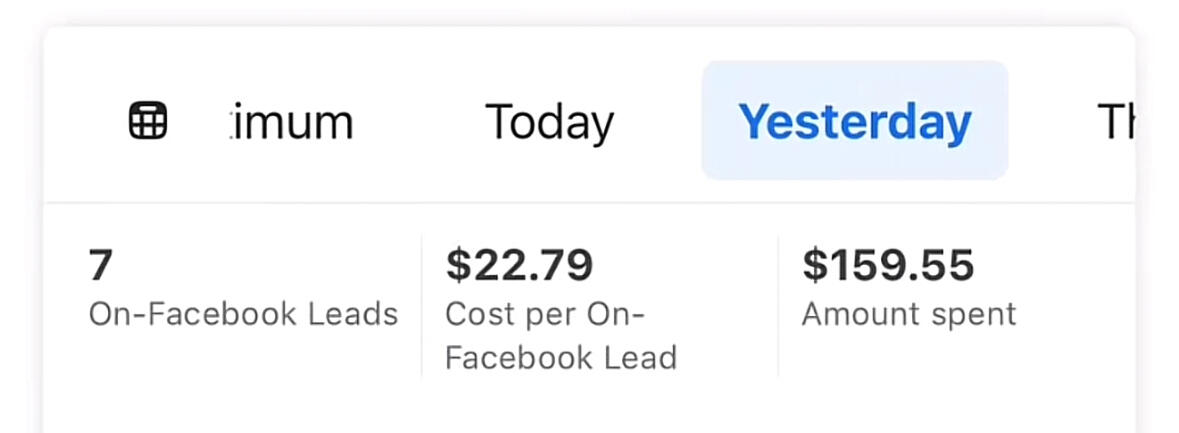
Task: Open the calendar date picker icon
Action: (147, 121)
